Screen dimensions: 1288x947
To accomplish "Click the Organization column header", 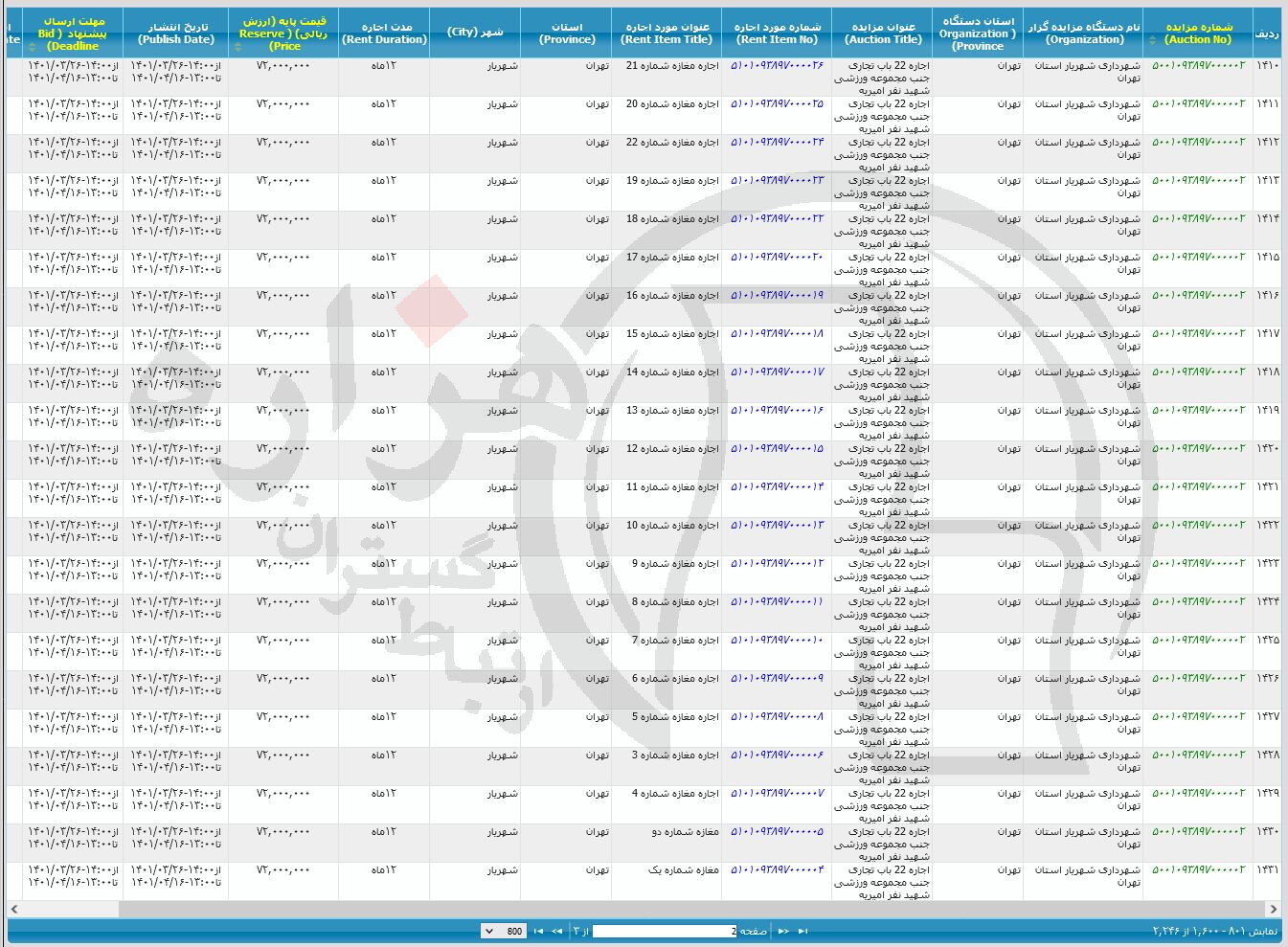I will (x=1084, y=34).
